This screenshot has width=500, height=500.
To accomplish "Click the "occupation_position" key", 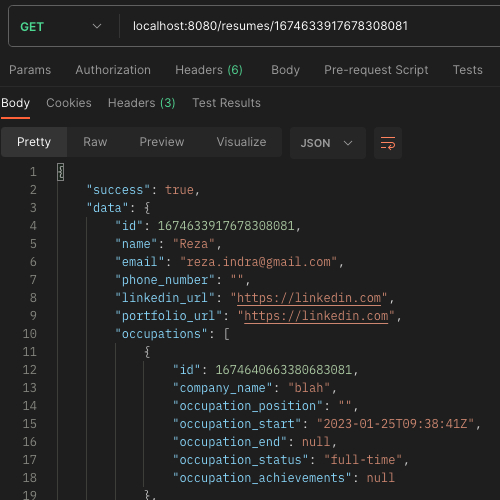I will pos(248,406).
